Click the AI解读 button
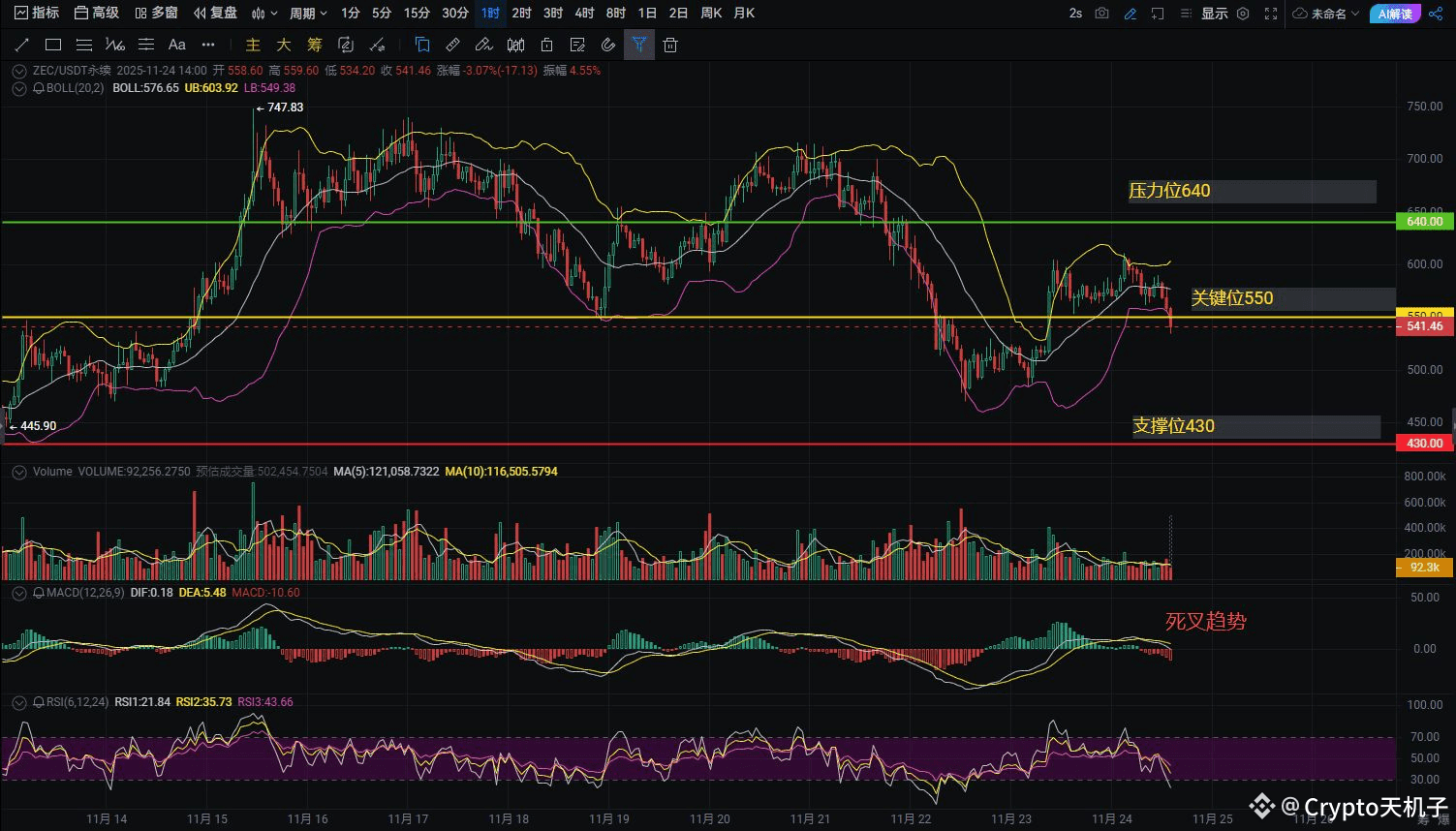 [1395, 14]
